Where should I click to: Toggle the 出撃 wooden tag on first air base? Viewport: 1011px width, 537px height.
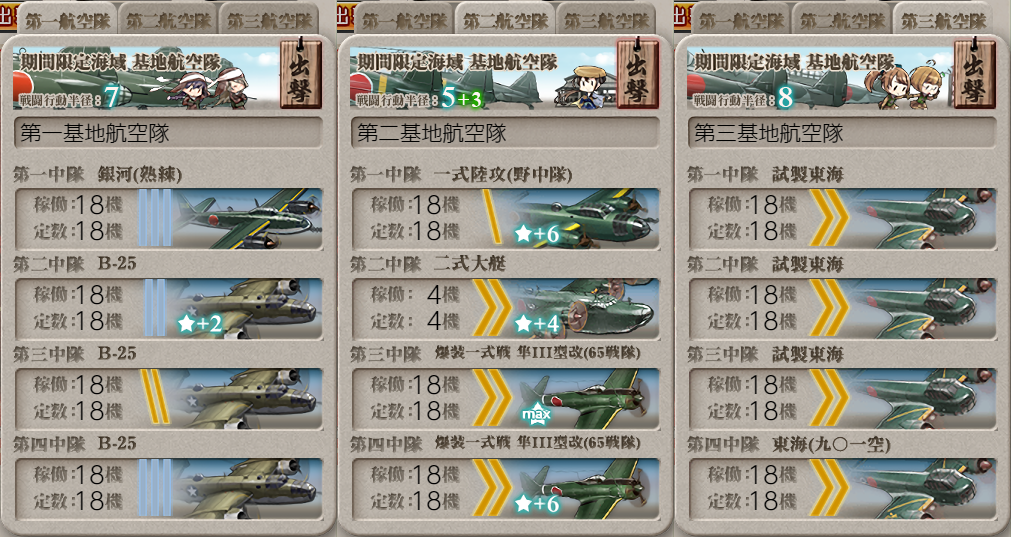[300, 73]
